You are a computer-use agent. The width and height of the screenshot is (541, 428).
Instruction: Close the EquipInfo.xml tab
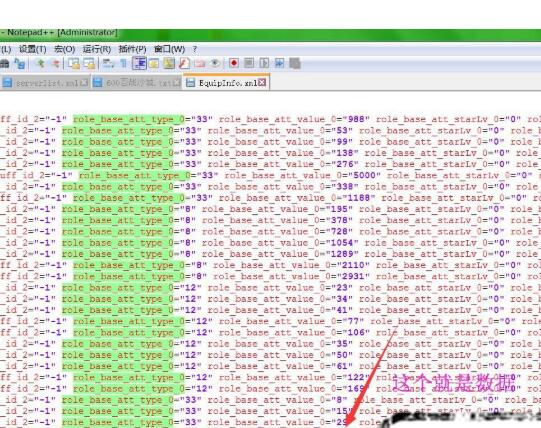262,82
